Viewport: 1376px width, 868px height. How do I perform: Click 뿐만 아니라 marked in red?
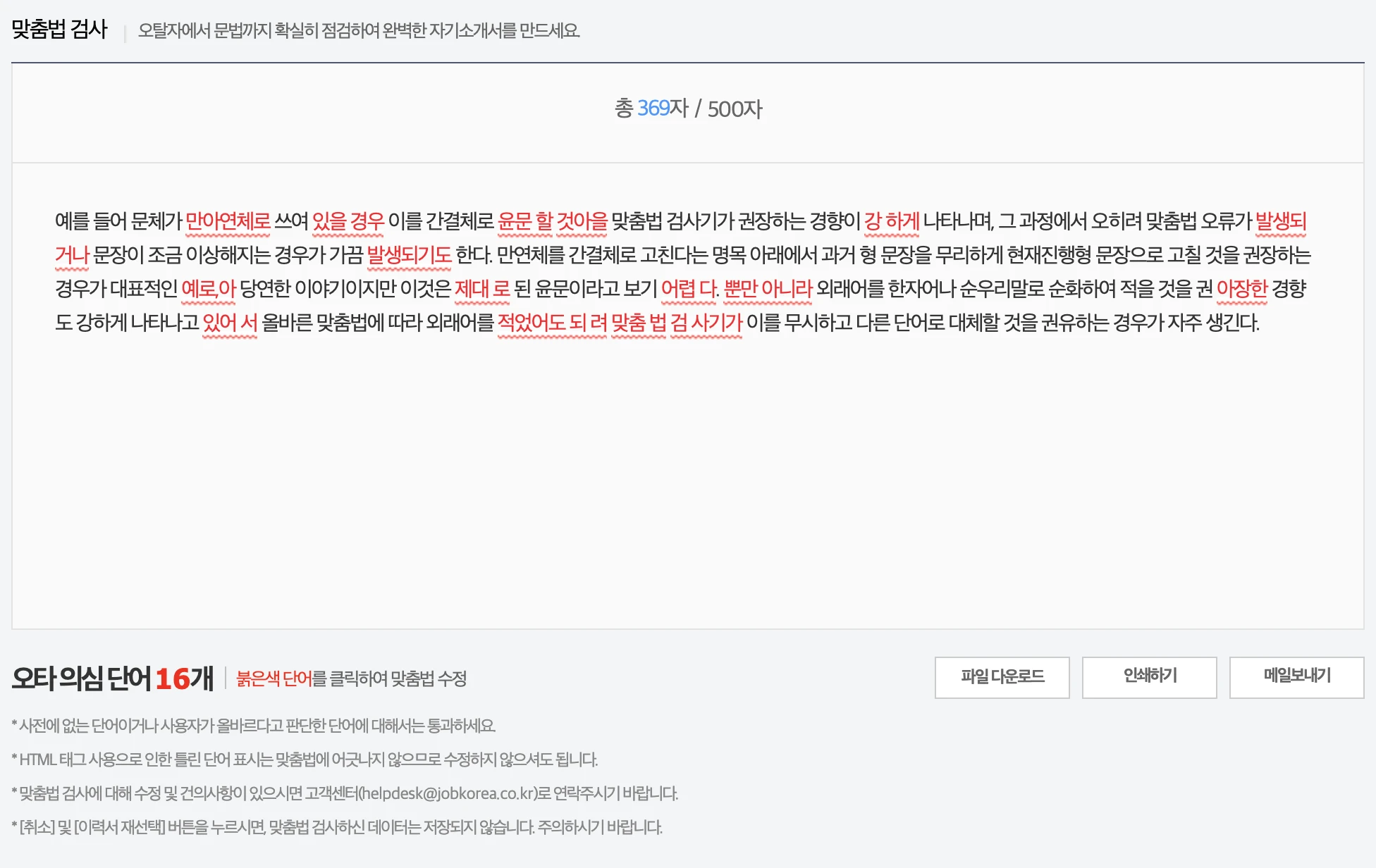[x=768, y=290]
